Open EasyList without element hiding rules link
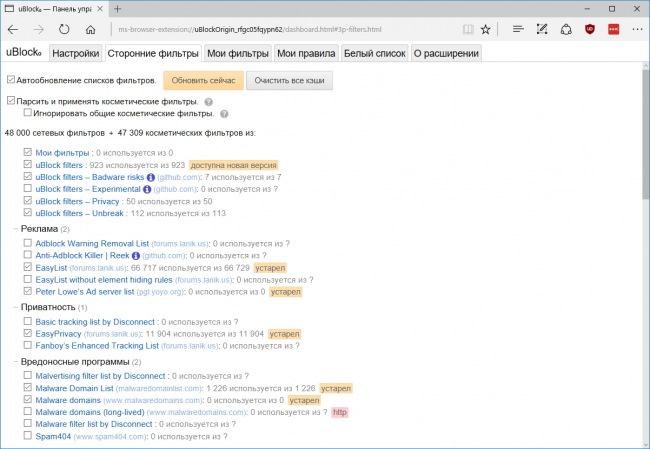The image size is (650, 449). coord(104,280)
